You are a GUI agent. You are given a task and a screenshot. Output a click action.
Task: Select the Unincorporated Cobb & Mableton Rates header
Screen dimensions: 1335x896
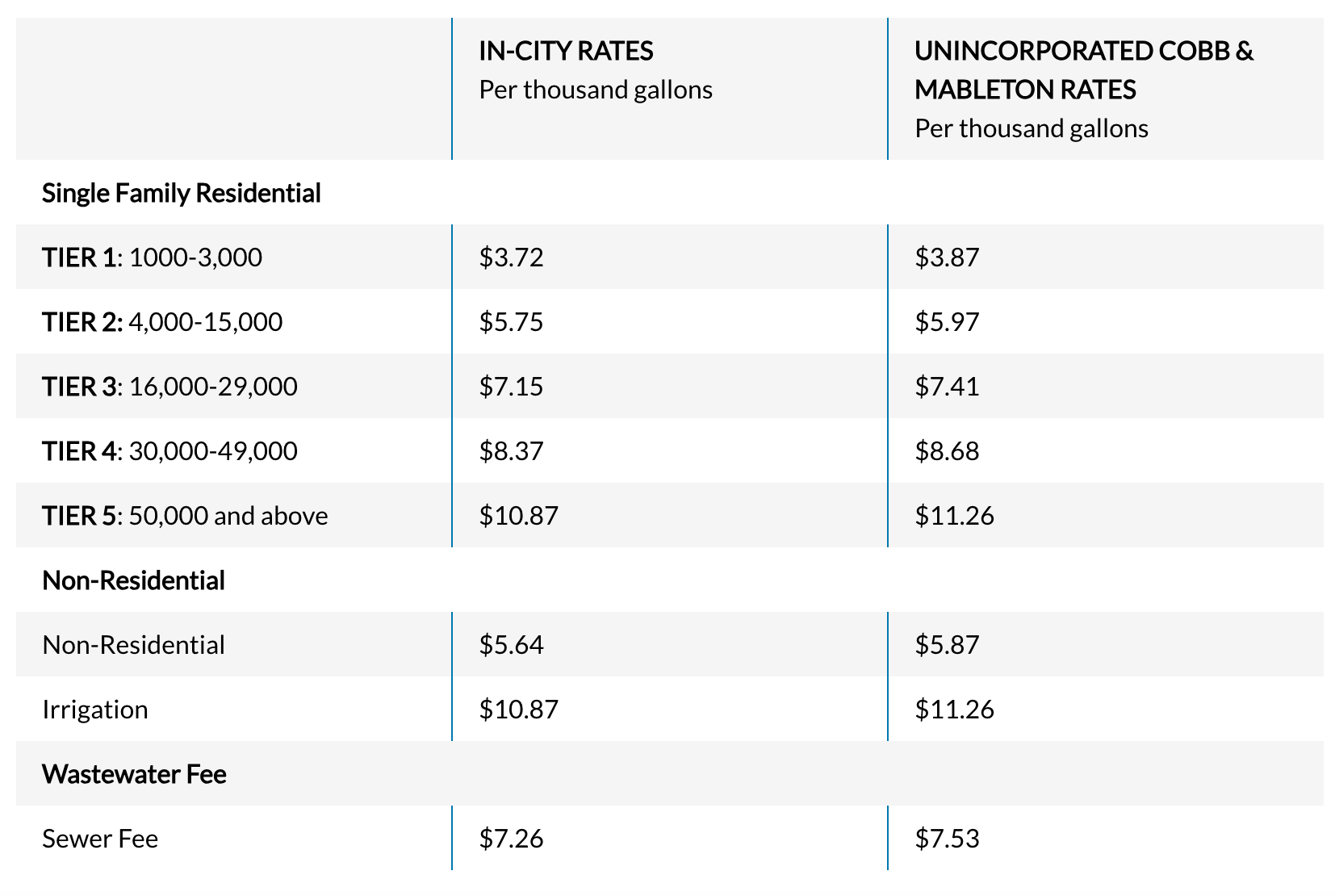1083,69
